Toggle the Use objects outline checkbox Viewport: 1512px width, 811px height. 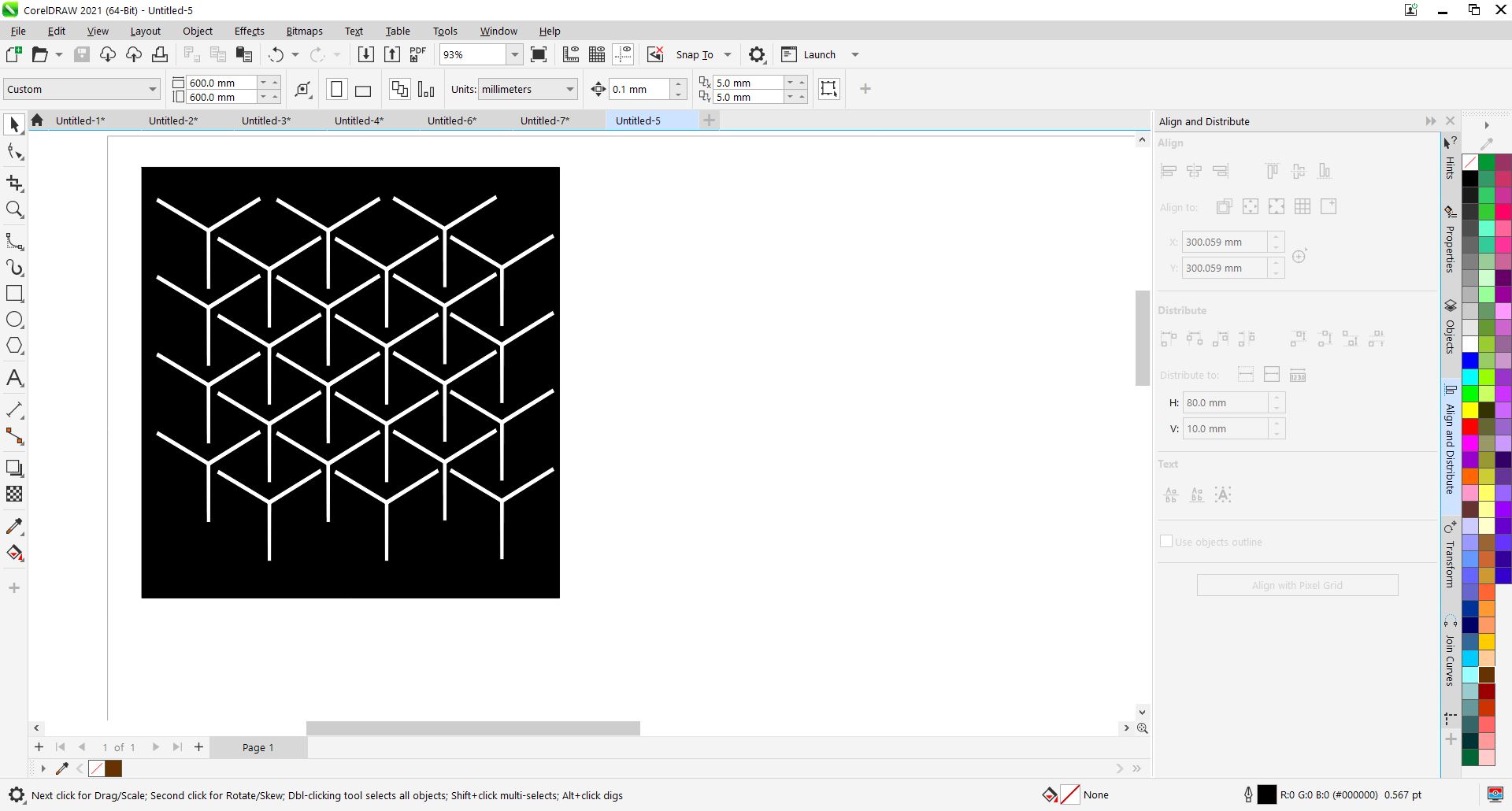click(1166, 542)
